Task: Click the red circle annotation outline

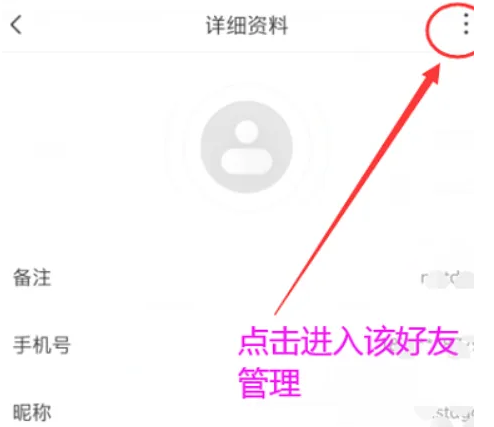Action: pos(451,30)
